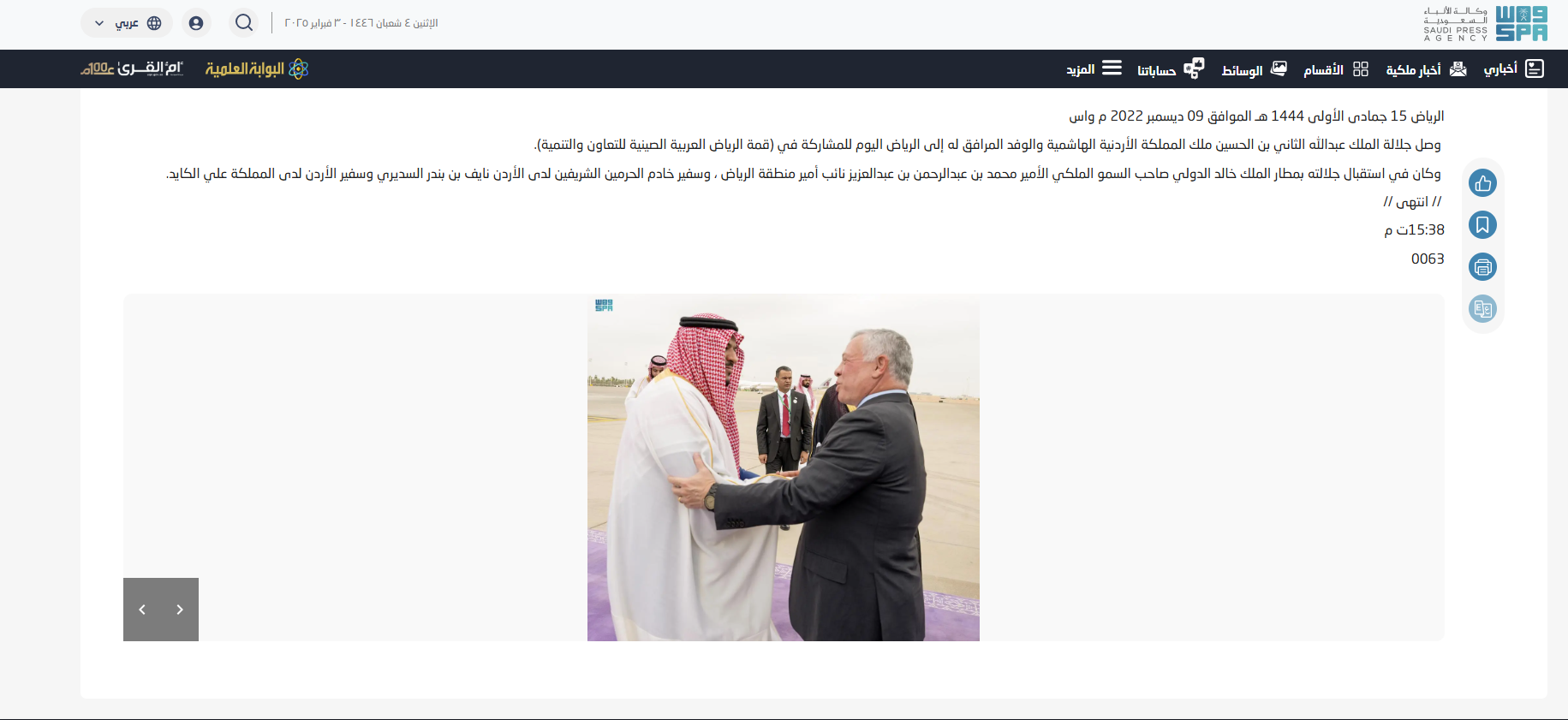Click the translate icon in sidebar
1568x720 pixels.
(x=1482, y=309)
